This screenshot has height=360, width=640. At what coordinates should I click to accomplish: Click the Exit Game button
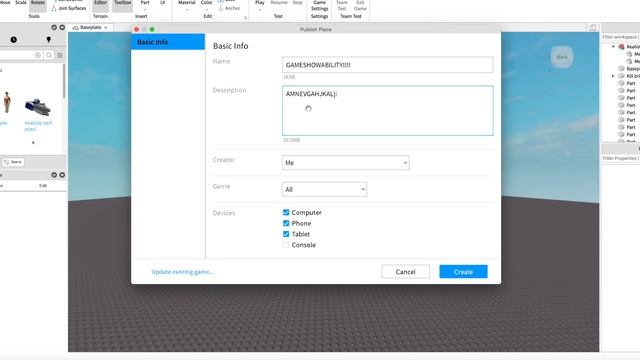[360, 6]
